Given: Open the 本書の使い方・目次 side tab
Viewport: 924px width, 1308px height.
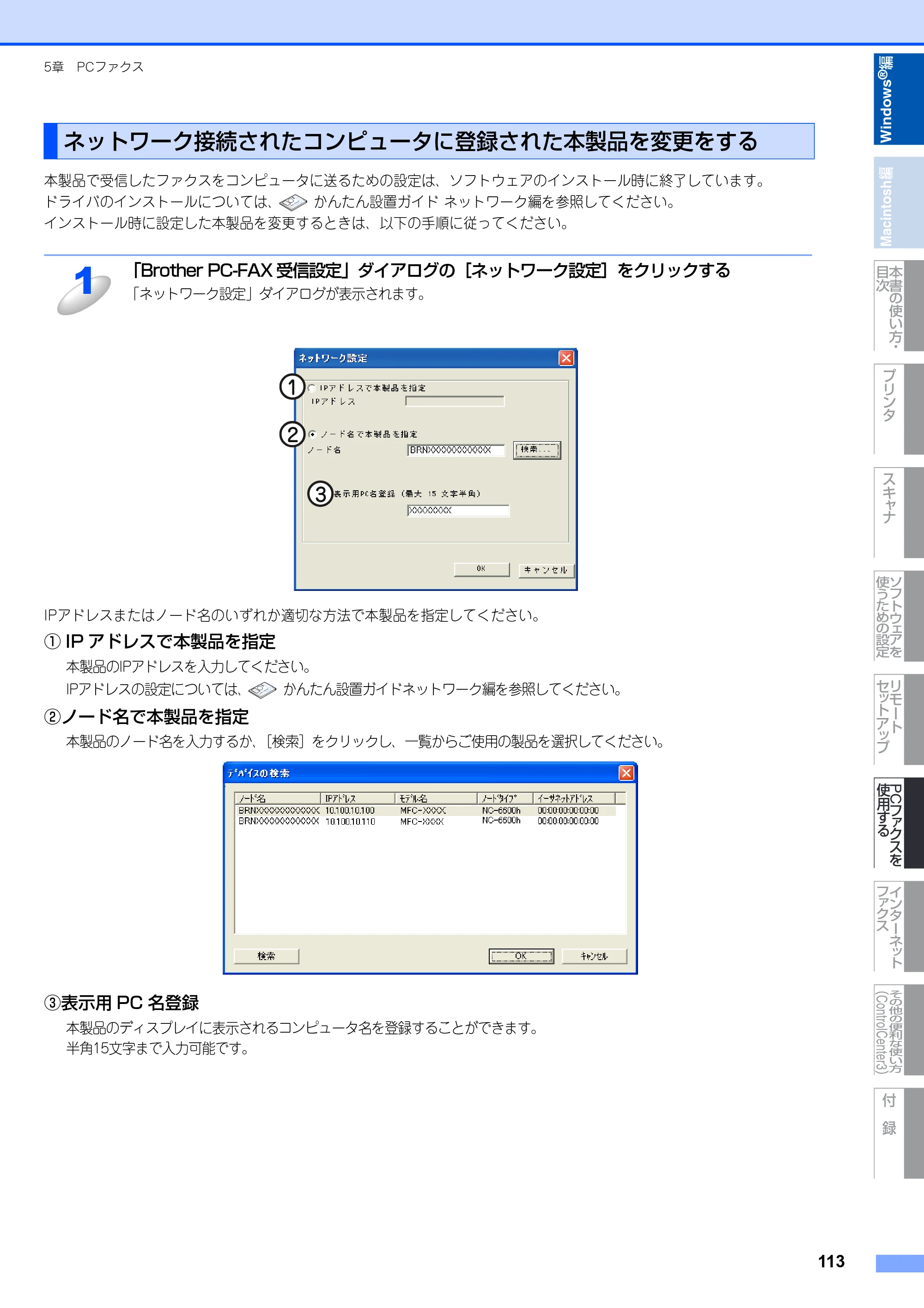Looking at the screenshot, I should click(899, 306).
